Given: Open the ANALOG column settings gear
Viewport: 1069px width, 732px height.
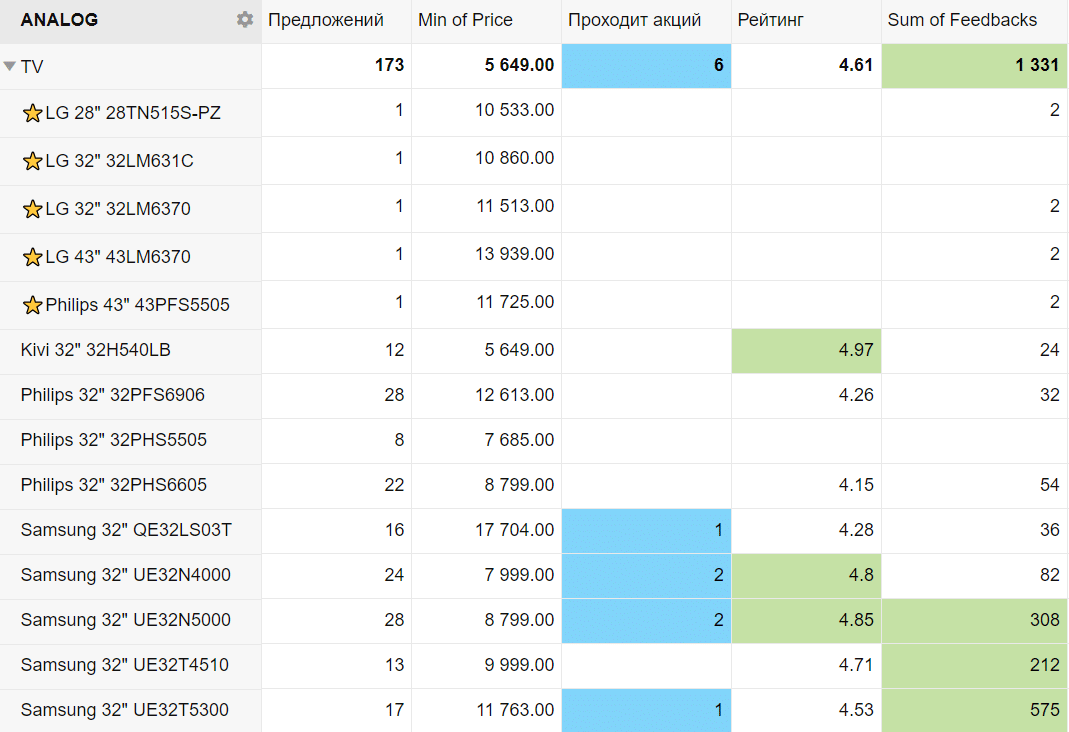Looking at the screenshot, I should 245,20.
